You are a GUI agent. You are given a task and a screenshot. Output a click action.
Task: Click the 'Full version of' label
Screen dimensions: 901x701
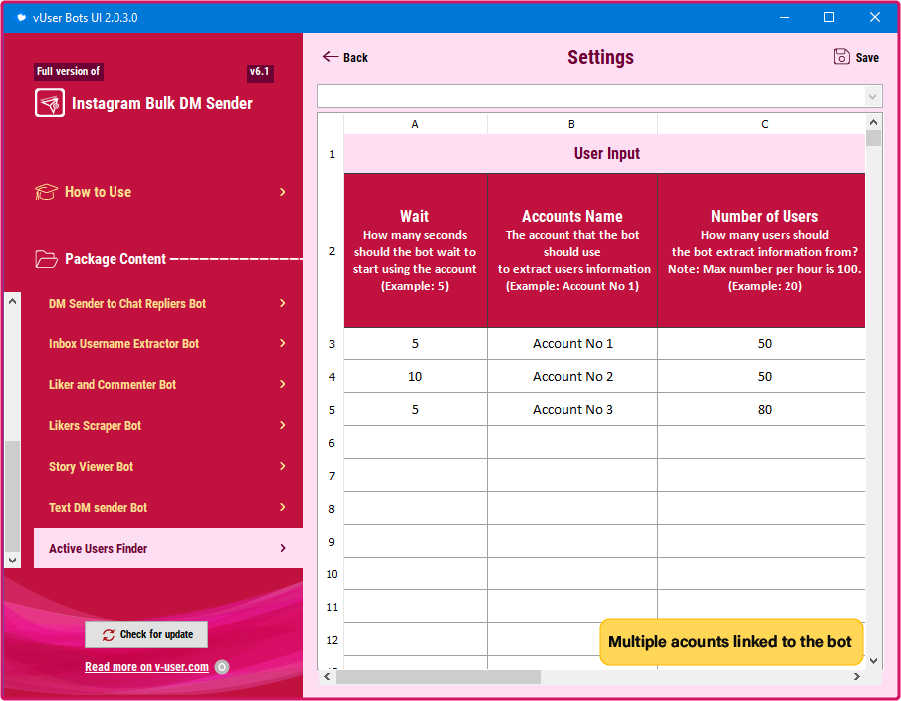pyautogui.click(x=68, y=71)
